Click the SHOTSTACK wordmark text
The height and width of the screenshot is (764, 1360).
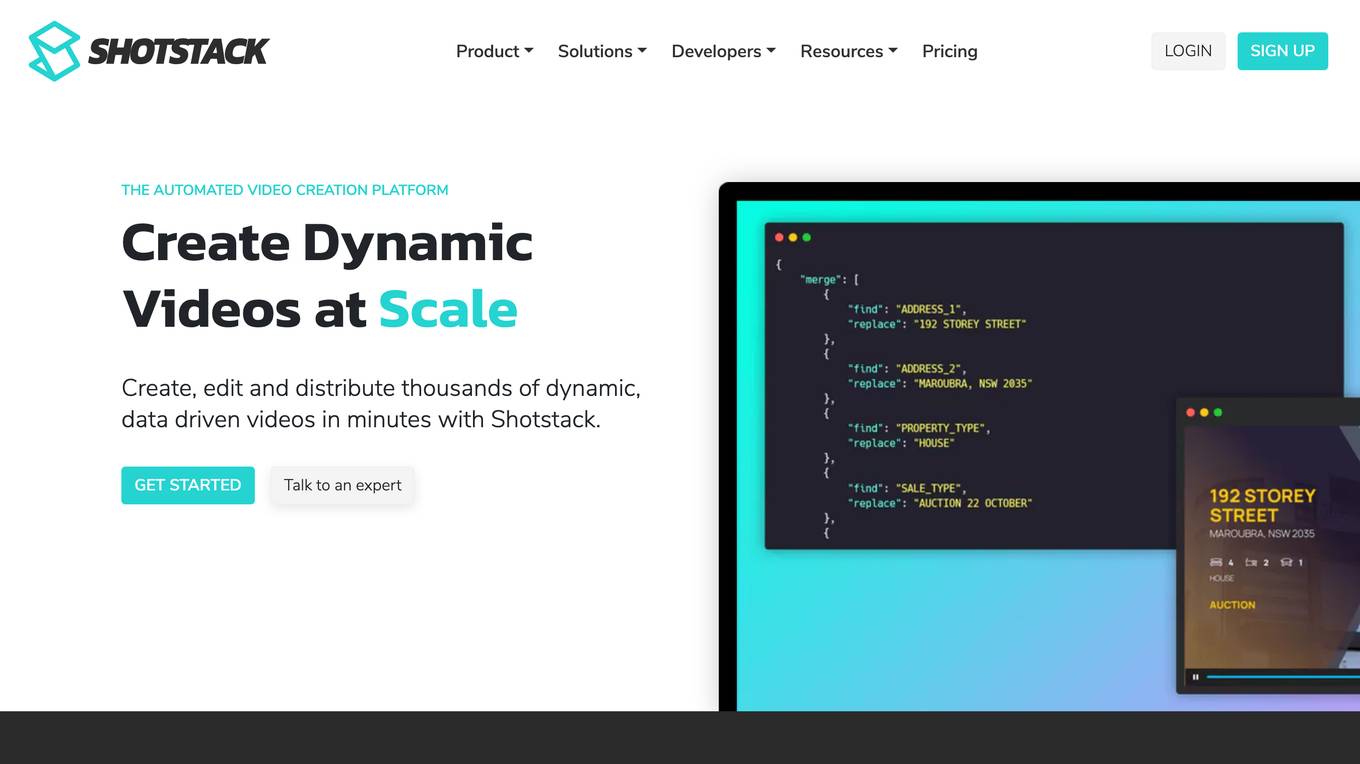click(x=179, y=51)
